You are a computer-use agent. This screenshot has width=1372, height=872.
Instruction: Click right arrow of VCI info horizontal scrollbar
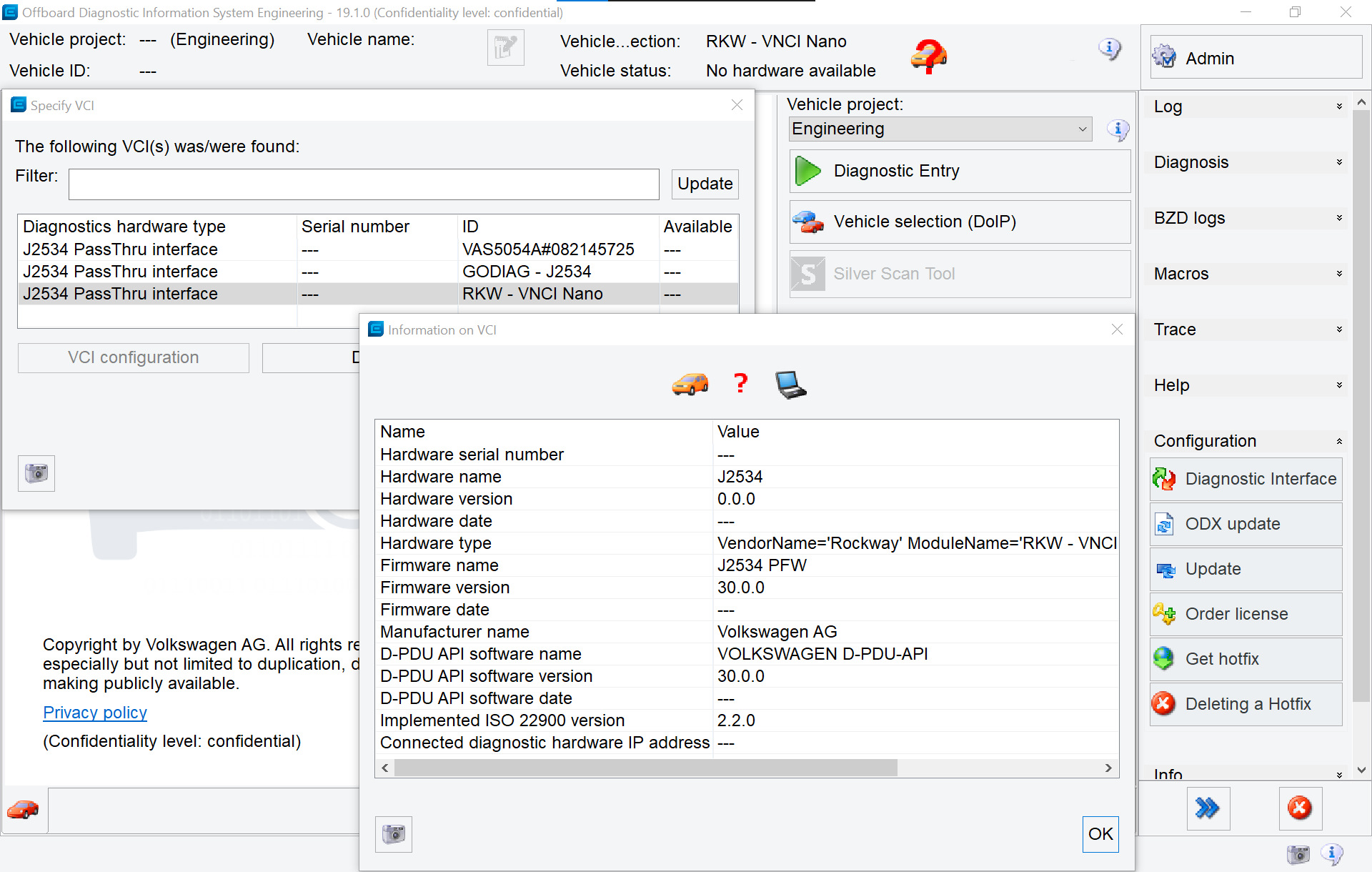pos(1108,768)
